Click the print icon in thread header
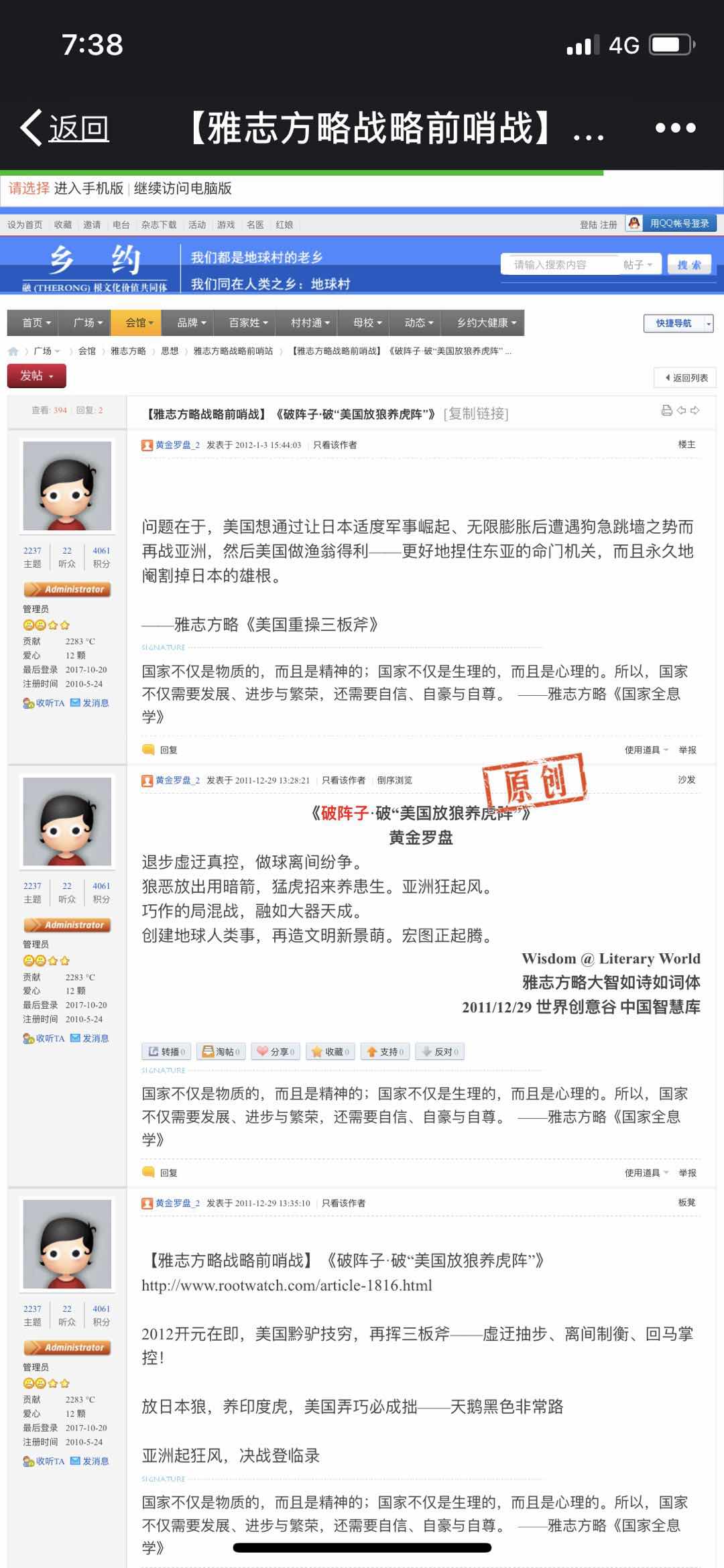This screenshot has width=724, height=1568. point(666,410)
